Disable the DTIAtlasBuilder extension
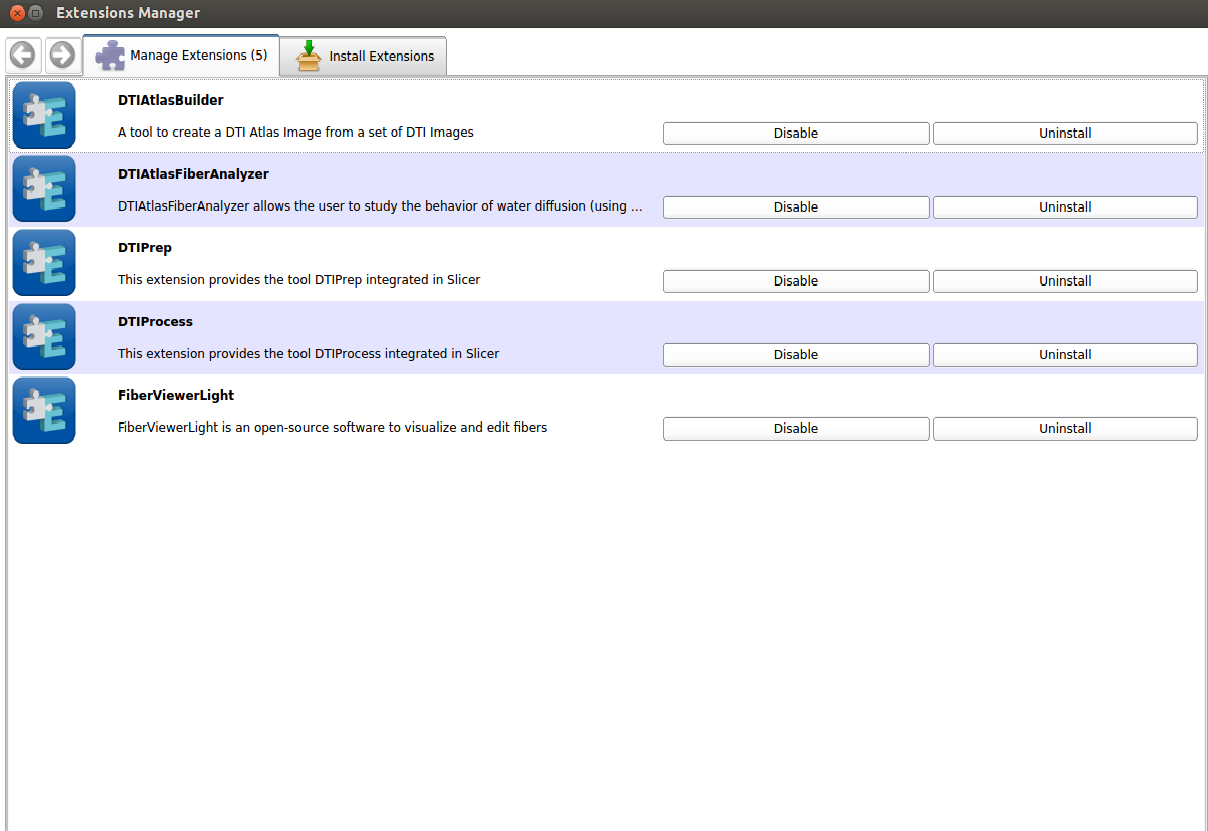The height and width of the screenshot is (831, 1208). [x=795, y=133]
